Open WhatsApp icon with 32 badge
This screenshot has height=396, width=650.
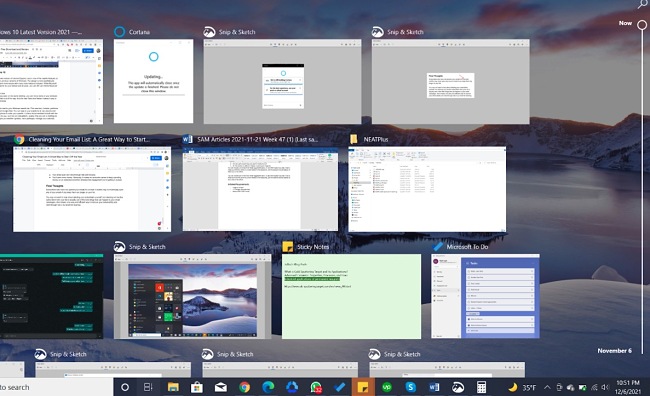pyautogui.click(x=316, y=387)
